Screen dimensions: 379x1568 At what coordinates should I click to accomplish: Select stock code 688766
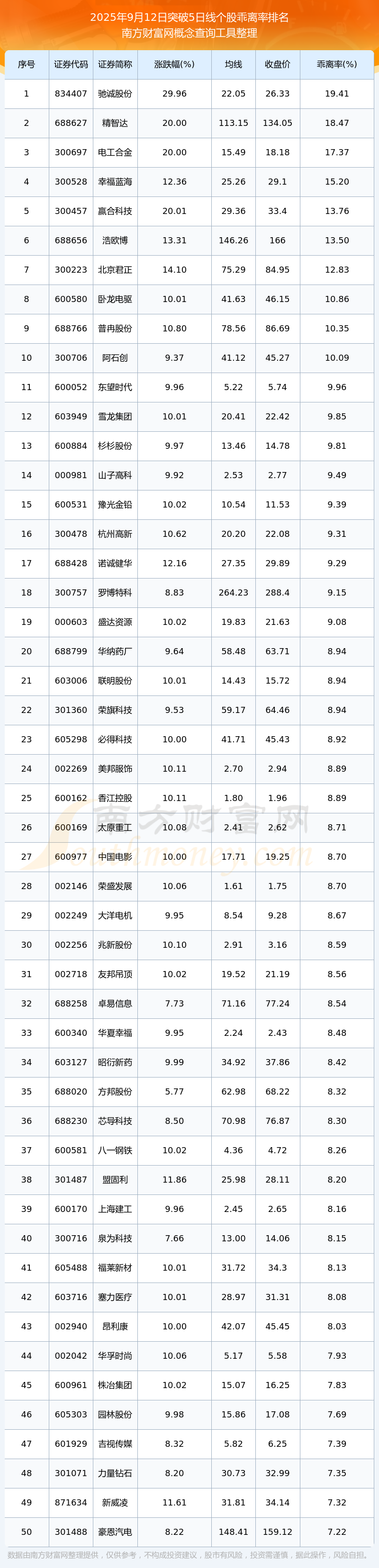pos(71,329)
